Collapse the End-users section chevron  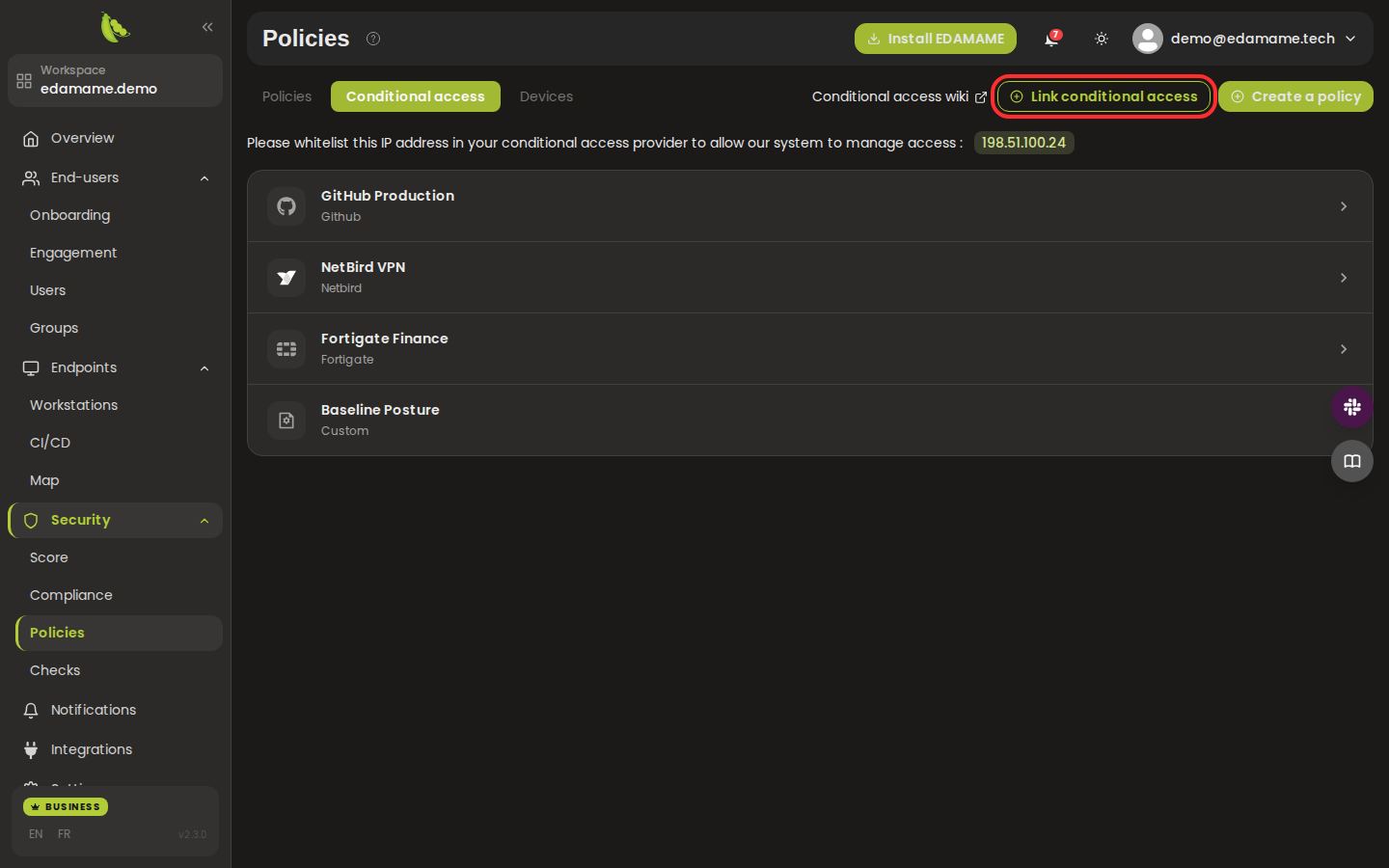tap(204, 178)
